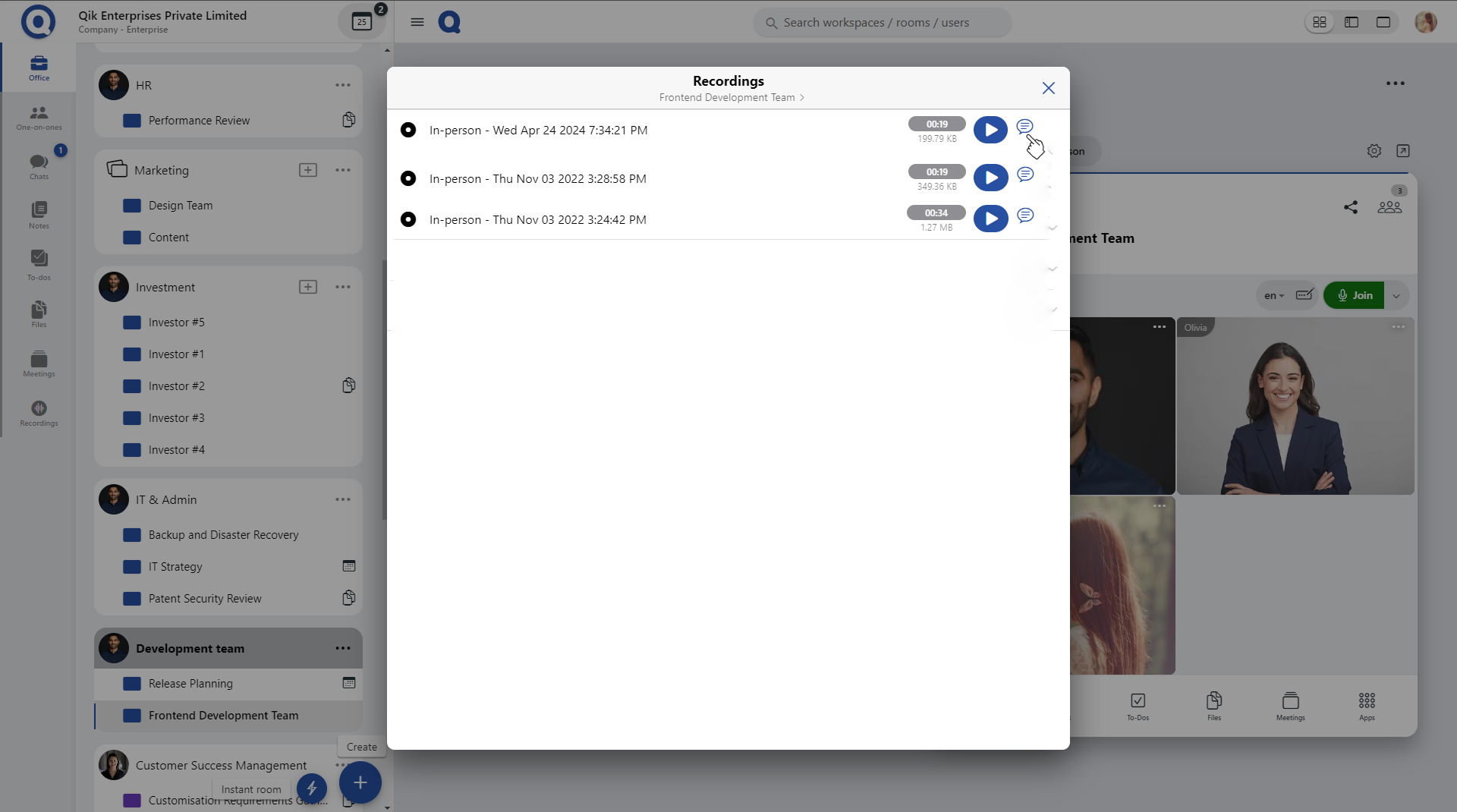Switch to grid layout view at top right
Screen dimensions: 1457x812
[x=1318, y=22]
